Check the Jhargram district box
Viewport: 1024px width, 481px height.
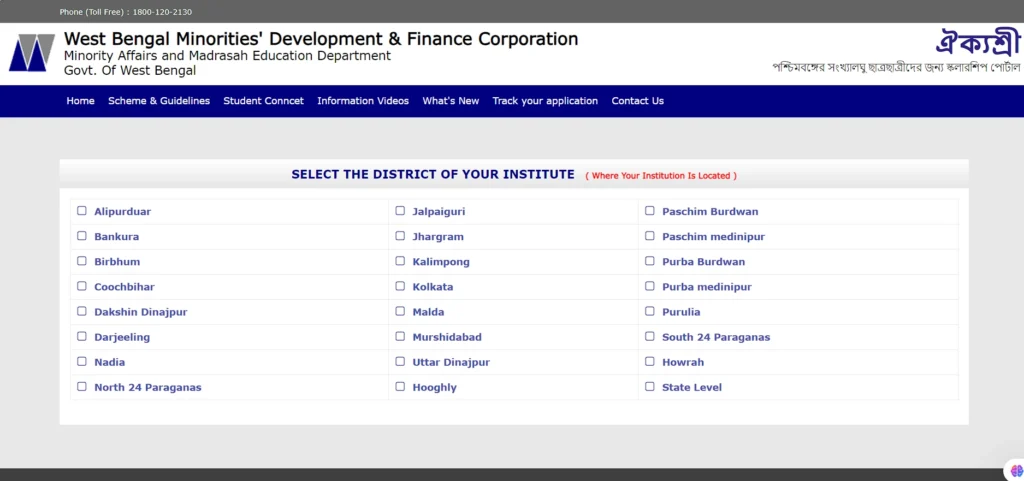[x=400, y=236]
